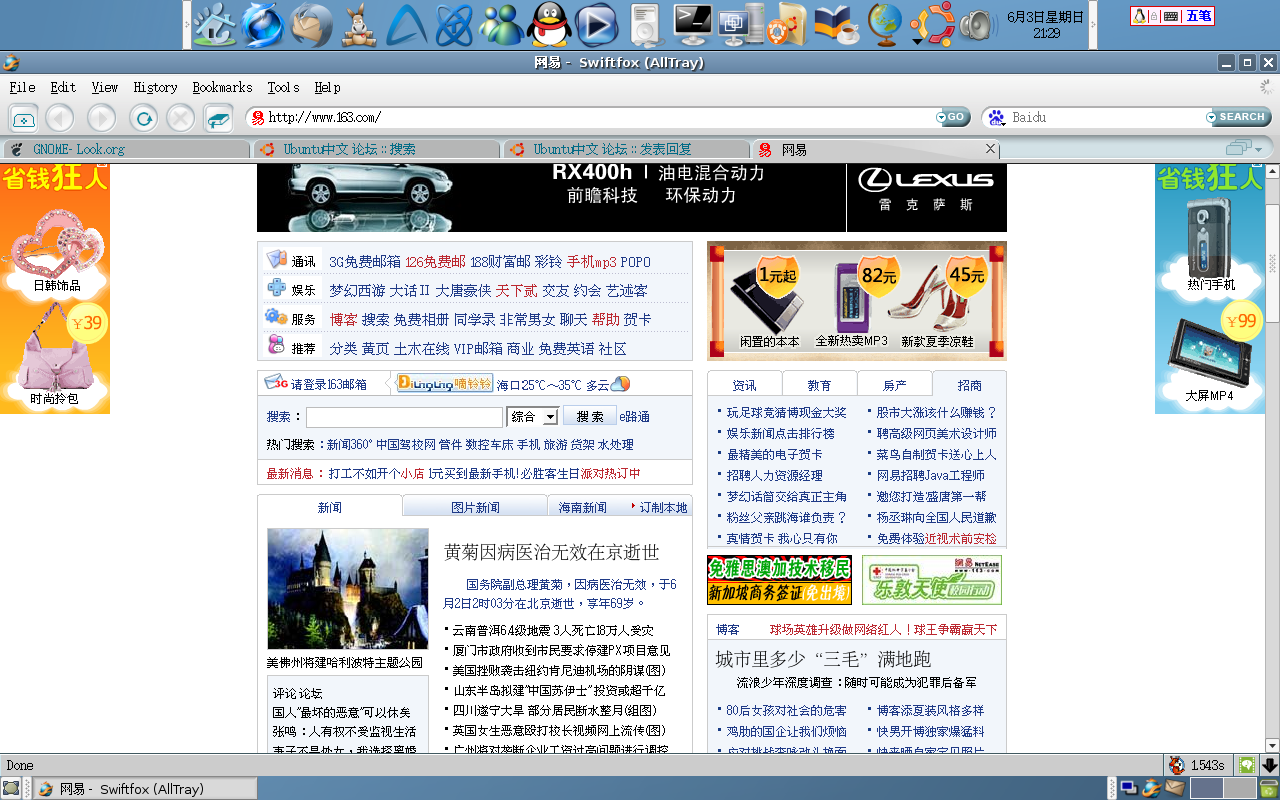Open new tab with leftmost toolbar icon
The height and width of the screenshot is (800, 1280).
[x=24, y=118]
